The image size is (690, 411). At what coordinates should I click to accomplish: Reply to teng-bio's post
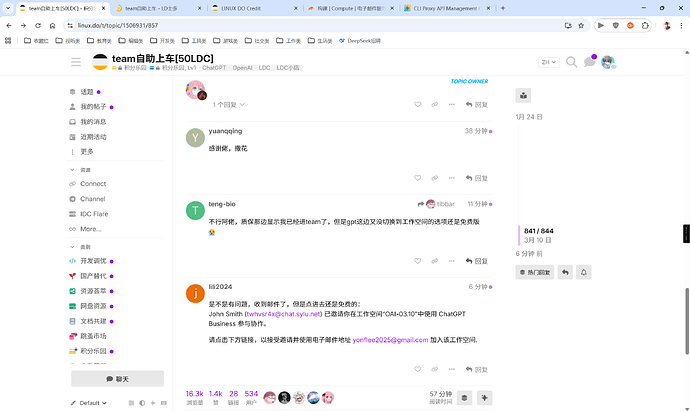click(x=477, y=261)
